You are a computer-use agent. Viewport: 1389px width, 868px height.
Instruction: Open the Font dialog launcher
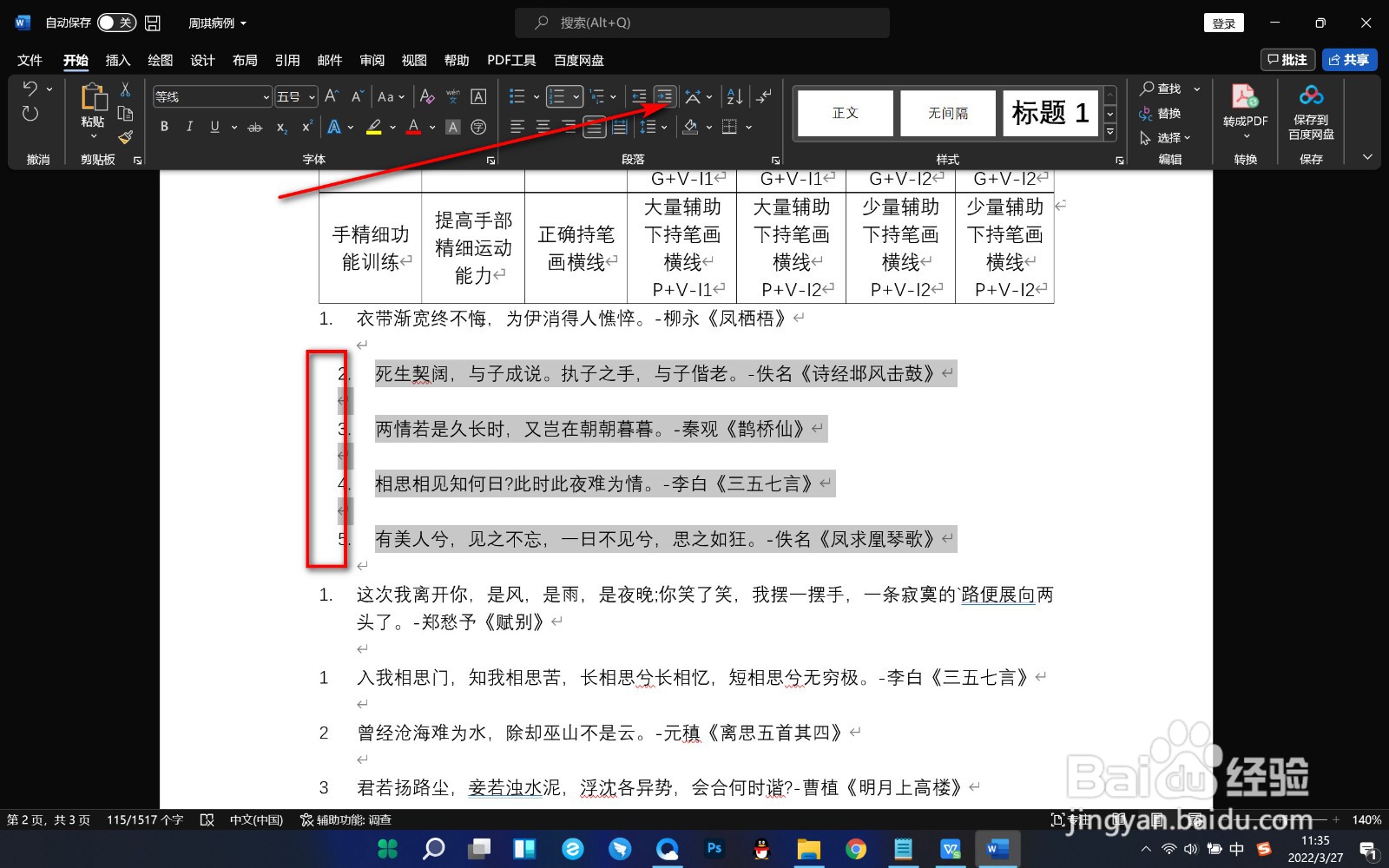click(x=490, y=161)
